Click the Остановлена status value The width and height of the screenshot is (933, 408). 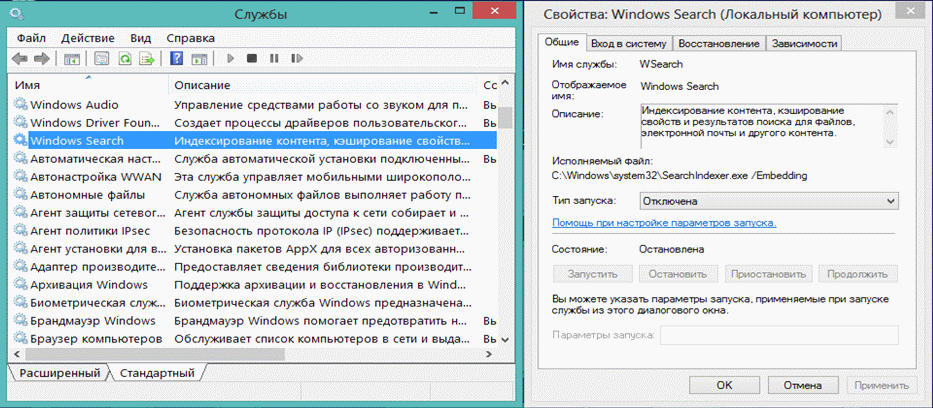(x=672, y=250)
